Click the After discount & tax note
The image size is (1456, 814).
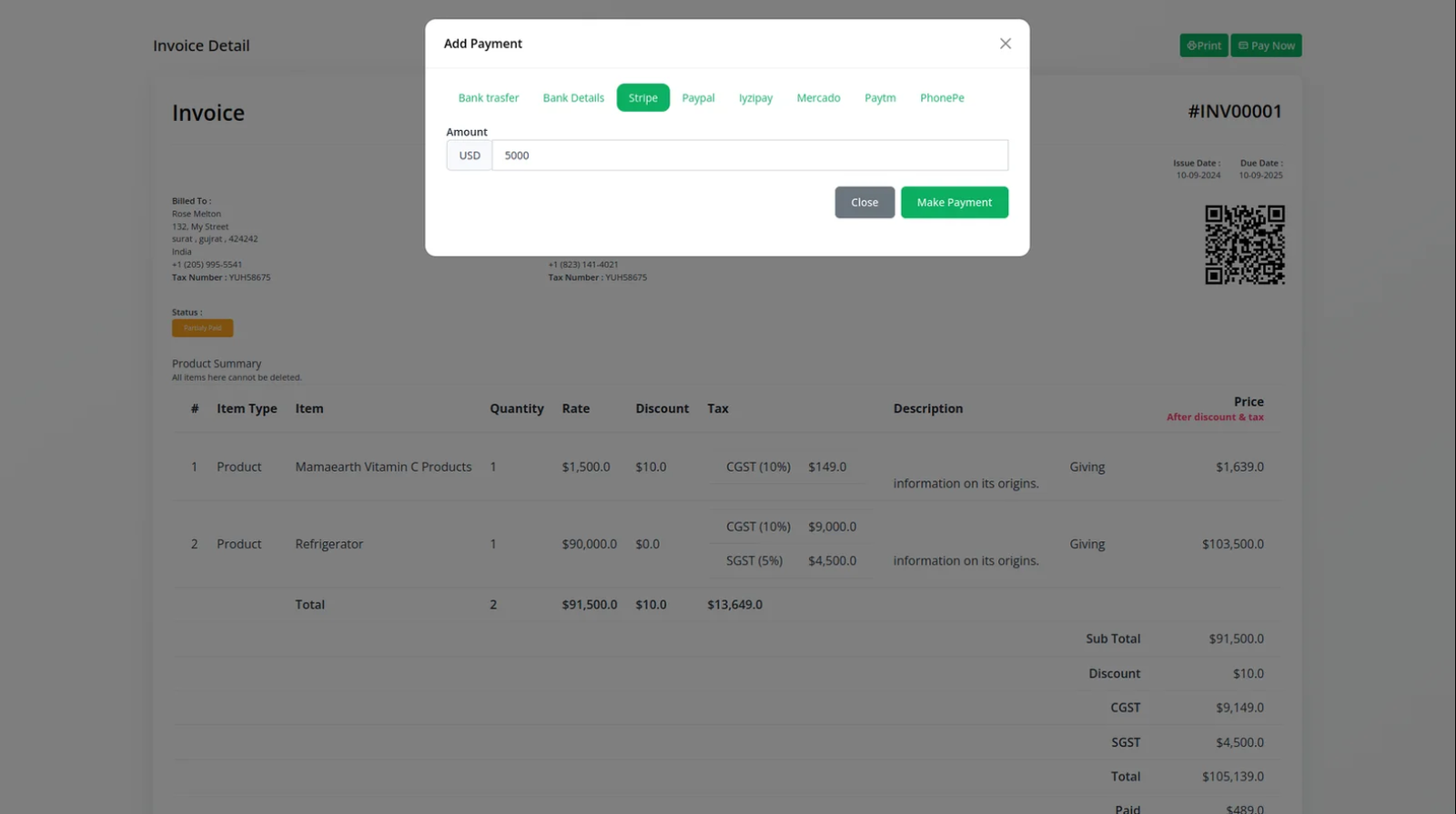coord(1215,417)
